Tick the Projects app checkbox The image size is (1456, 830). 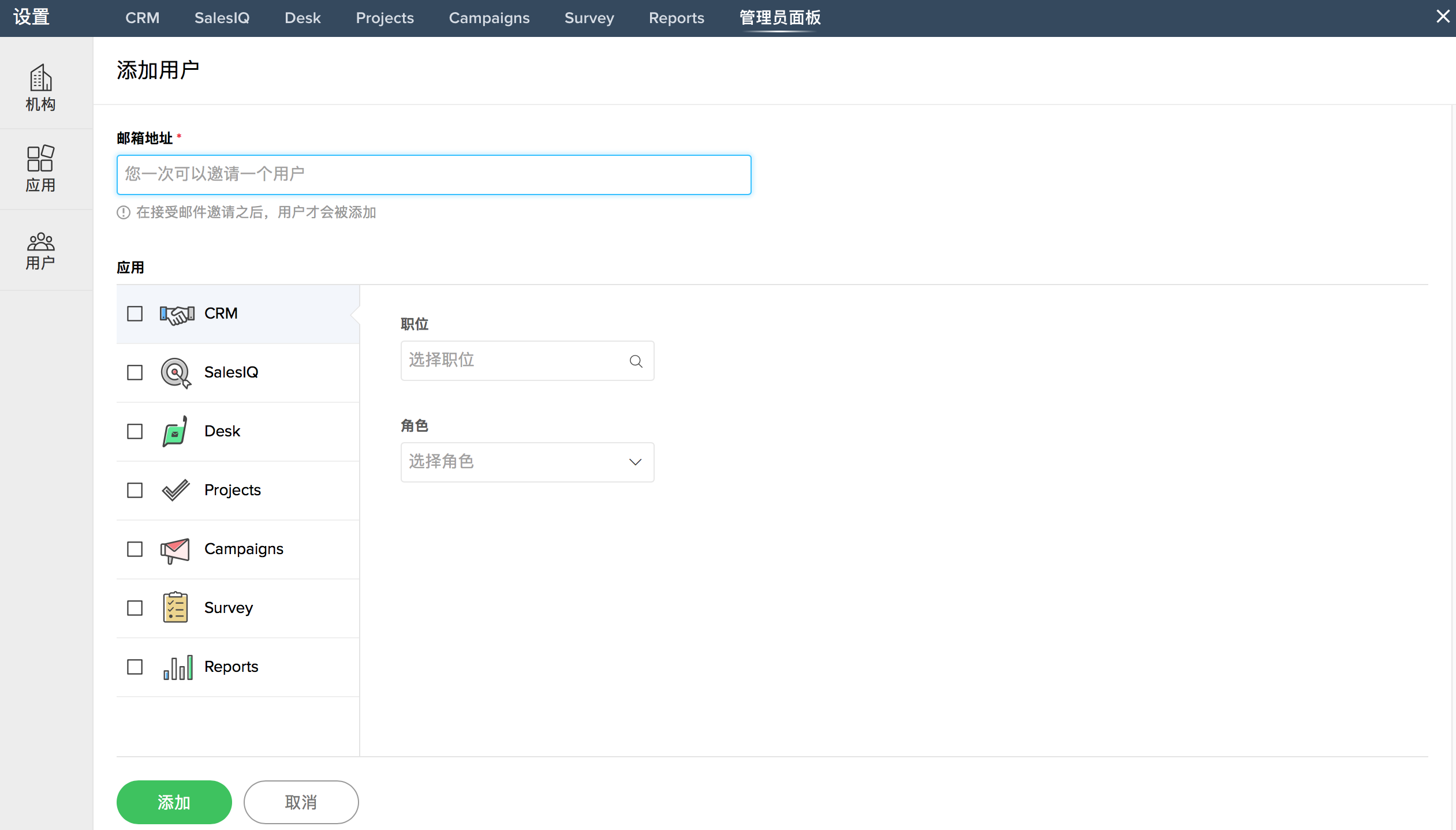pyautogui.click(x=135, y=491)
